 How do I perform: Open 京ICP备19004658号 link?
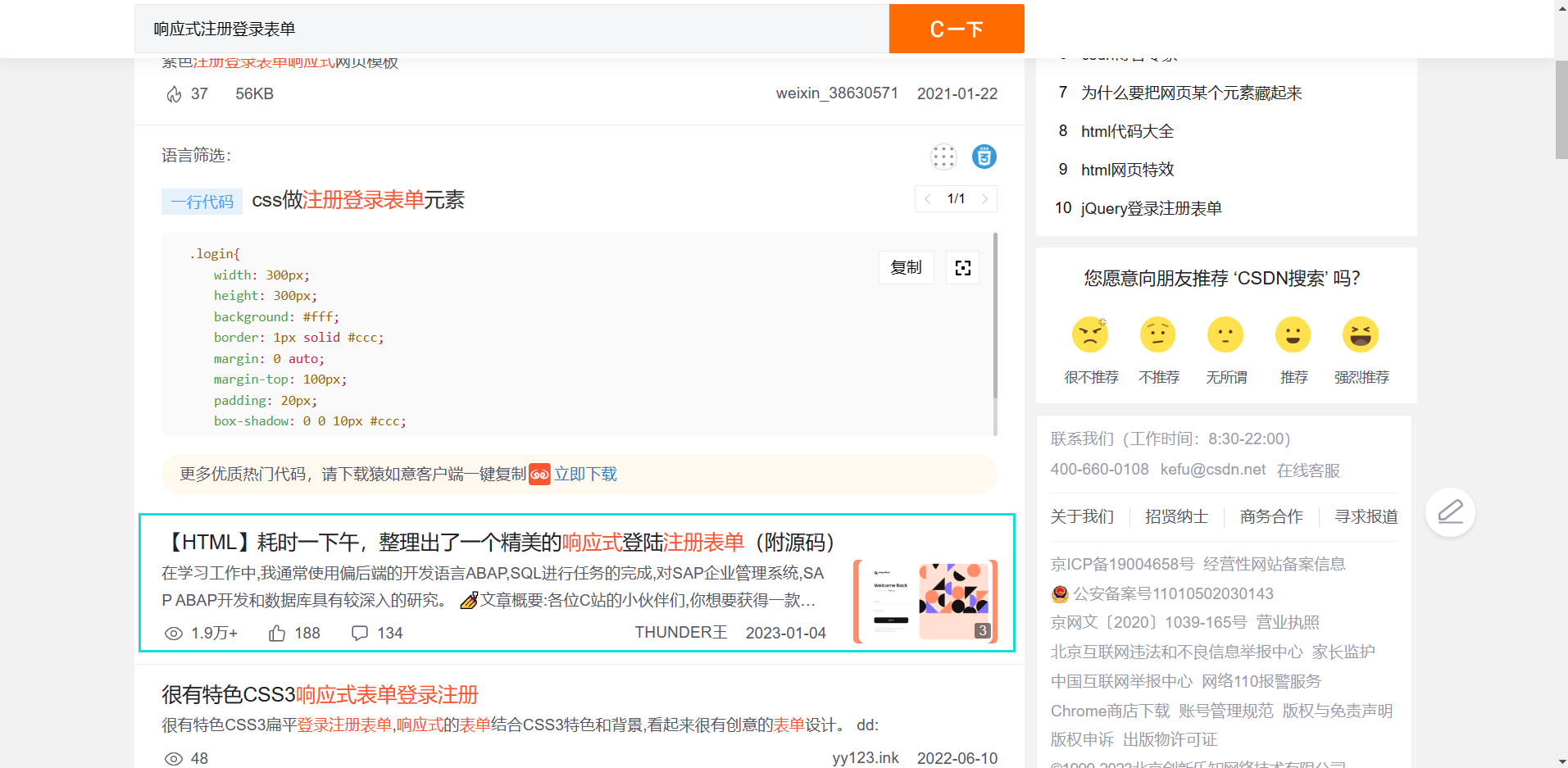pyautogui.click(x=1122, y=564)
